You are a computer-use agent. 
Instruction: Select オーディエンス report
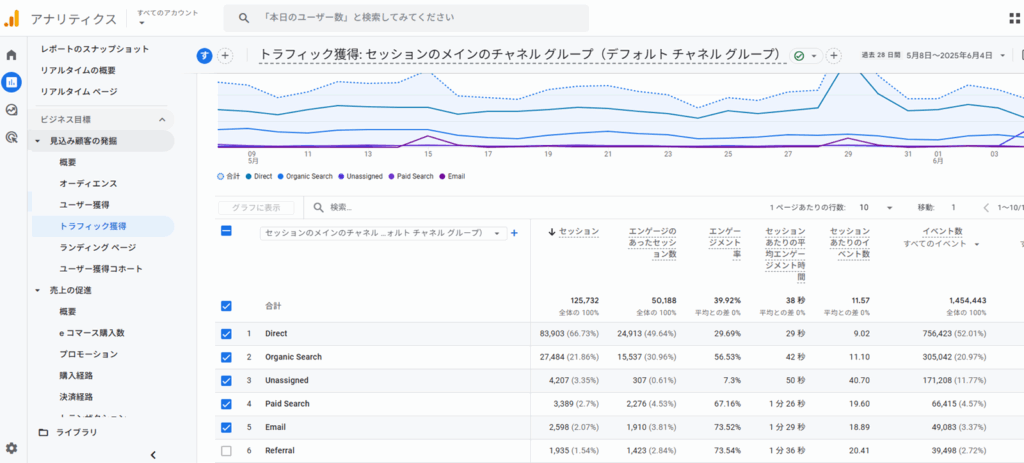click(88, 184)
